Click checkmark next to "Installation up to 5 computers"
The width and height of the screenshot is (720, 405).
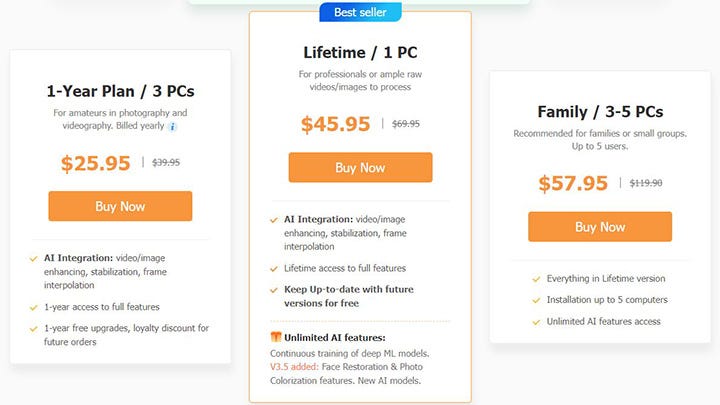click(535, 300)
